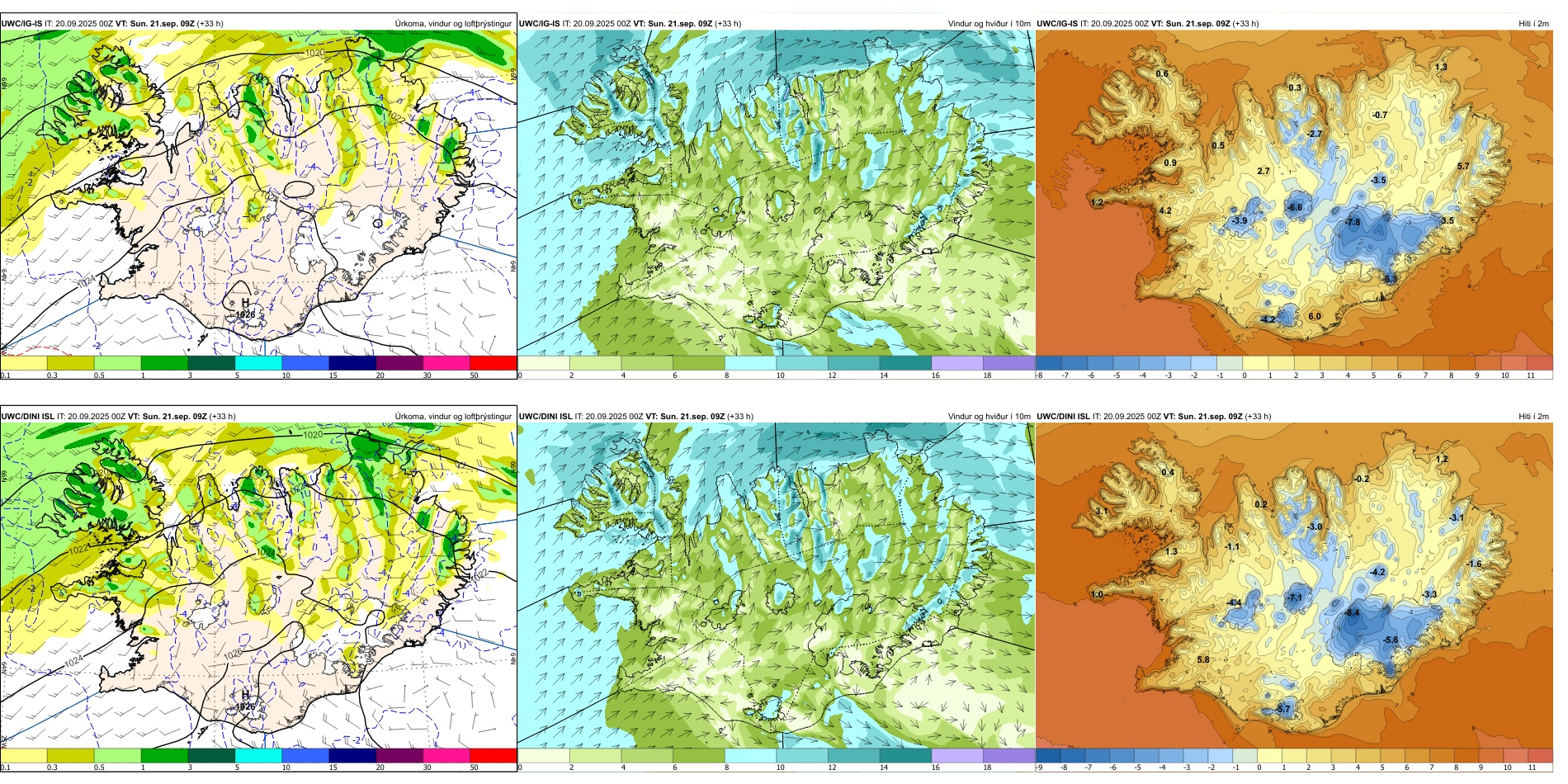Viewport: 1568px width, 784px height.
Task: Click the 'Úrkoma, vindur og loftþrýstingur' title on IG-IS map
Action: [453, 24]
